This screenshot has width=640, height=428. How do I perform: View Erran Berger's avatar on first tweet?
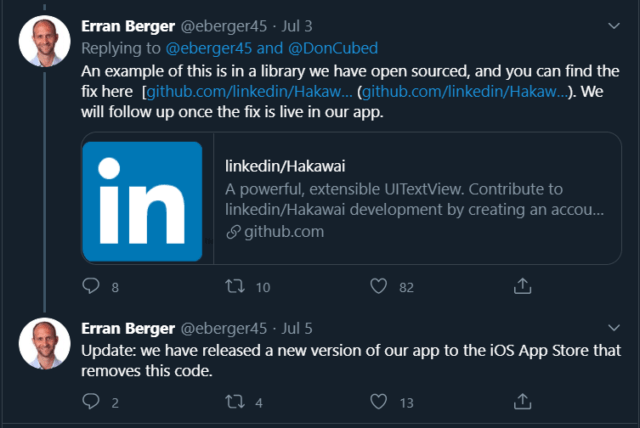coord(42,41)
